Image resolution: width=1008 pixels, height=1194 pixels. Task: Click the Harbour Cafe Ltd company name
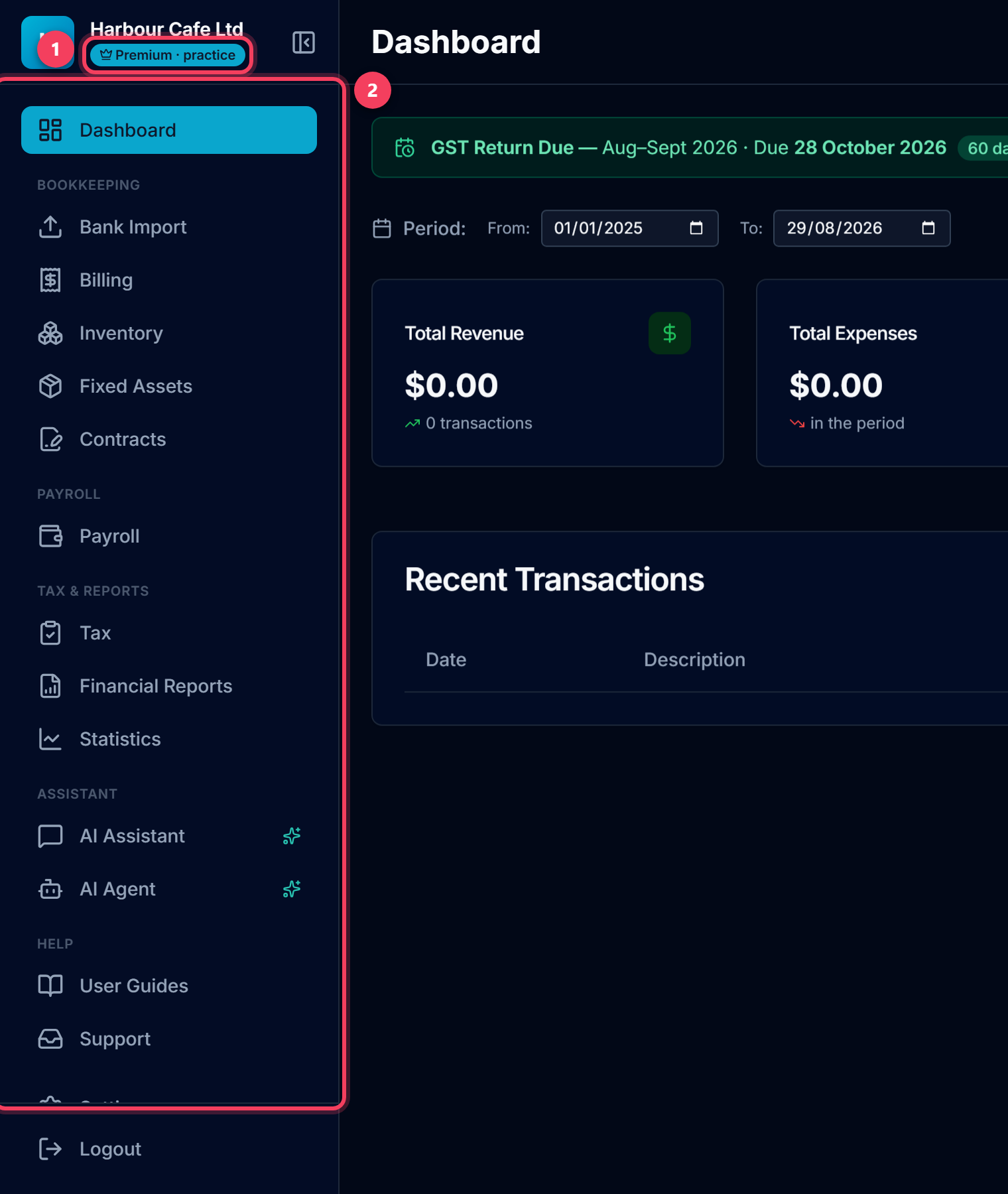pos(167,29)
